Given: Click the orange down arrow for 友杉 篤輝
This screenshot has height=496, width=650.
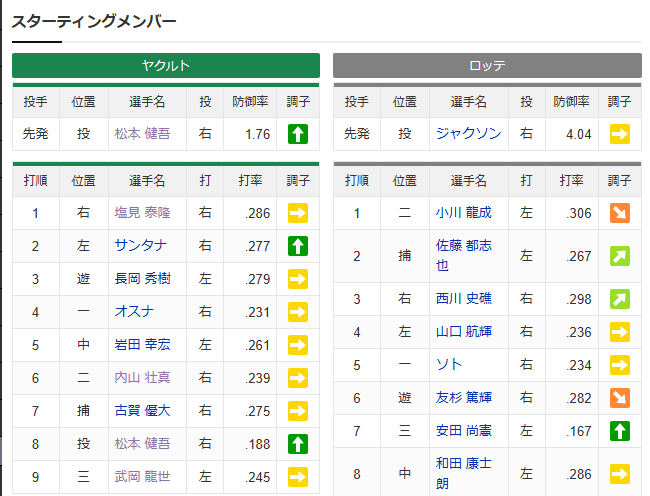Looking at the screenshot, I should pos(620,398).
